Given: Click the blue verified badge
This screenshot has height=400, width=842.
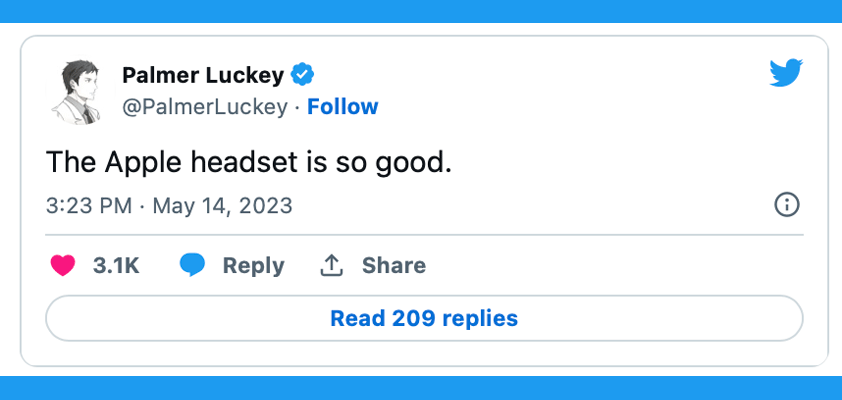Looking at the screenshot, I should 302,74.
